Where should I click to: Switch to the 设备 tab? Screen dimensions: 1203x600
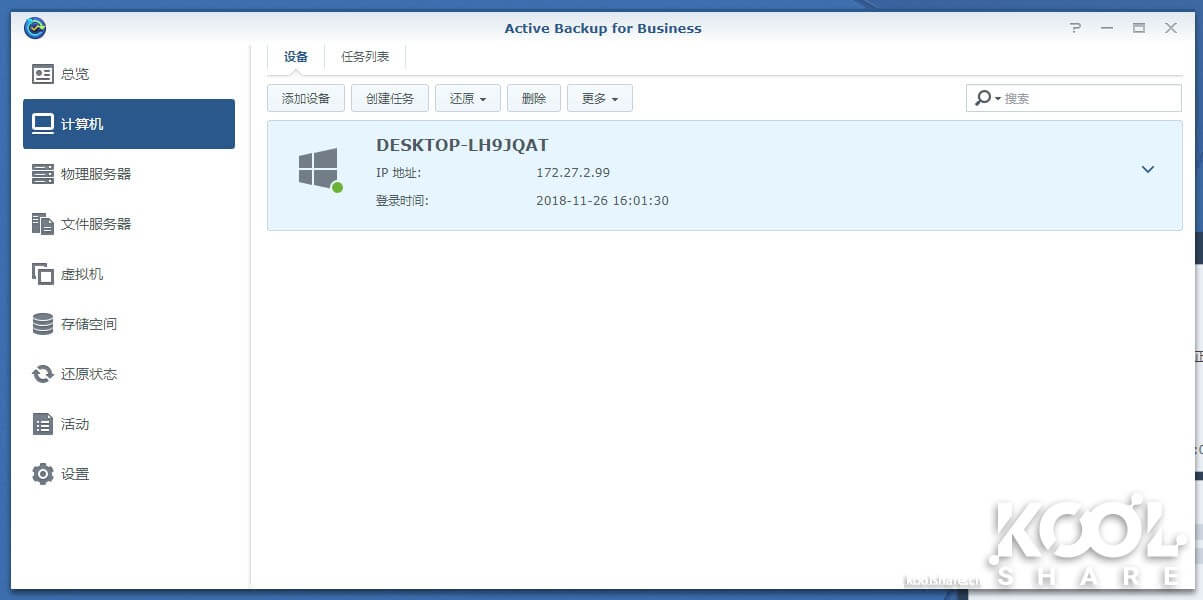(x=296, y=57)
